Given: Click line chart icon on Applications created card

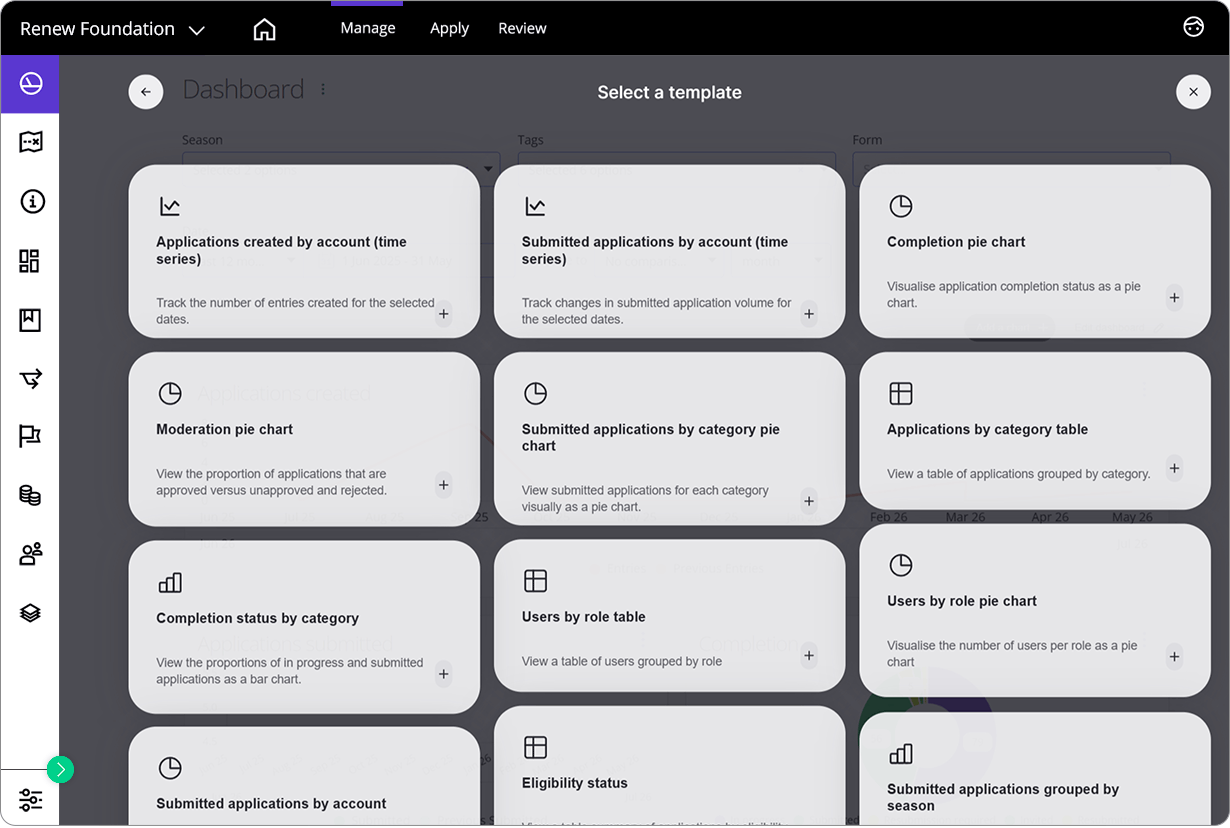Looking at the screenshot, I should coord(170,206).
